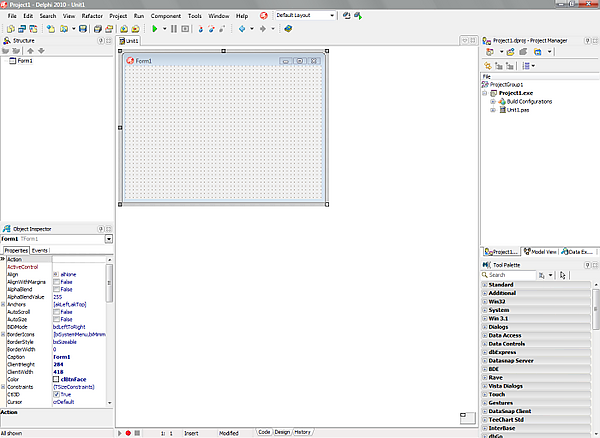Uncheck the Ctl3D property checkbox
The image size is (600, 438).
click(x=56, y=395)
